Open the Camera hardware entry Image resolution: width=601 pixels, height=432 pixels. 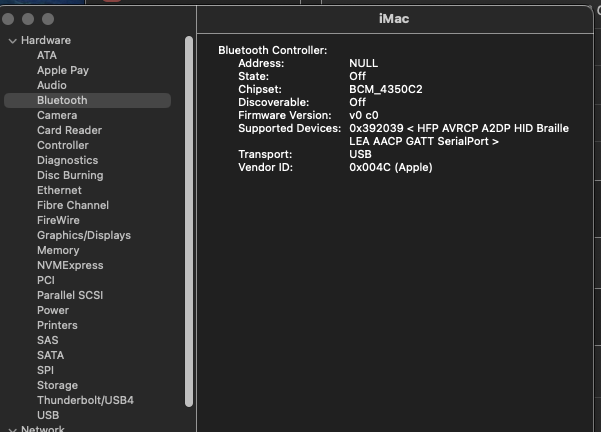click(57, 115)
